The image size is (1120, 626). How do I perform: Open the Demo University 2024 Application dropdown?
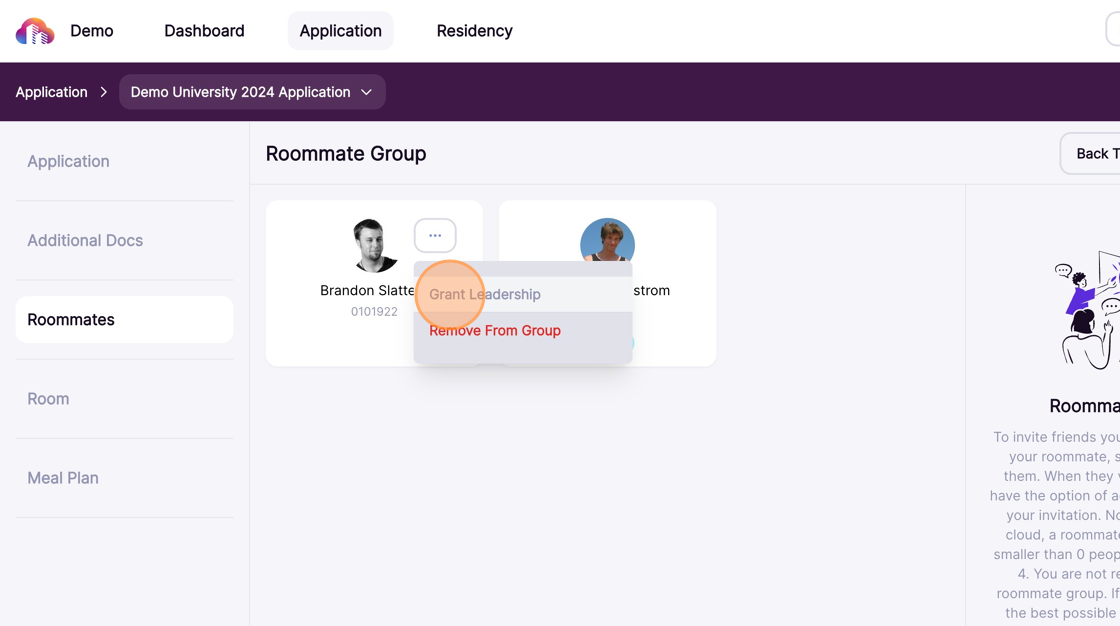[x=240, y=91]
